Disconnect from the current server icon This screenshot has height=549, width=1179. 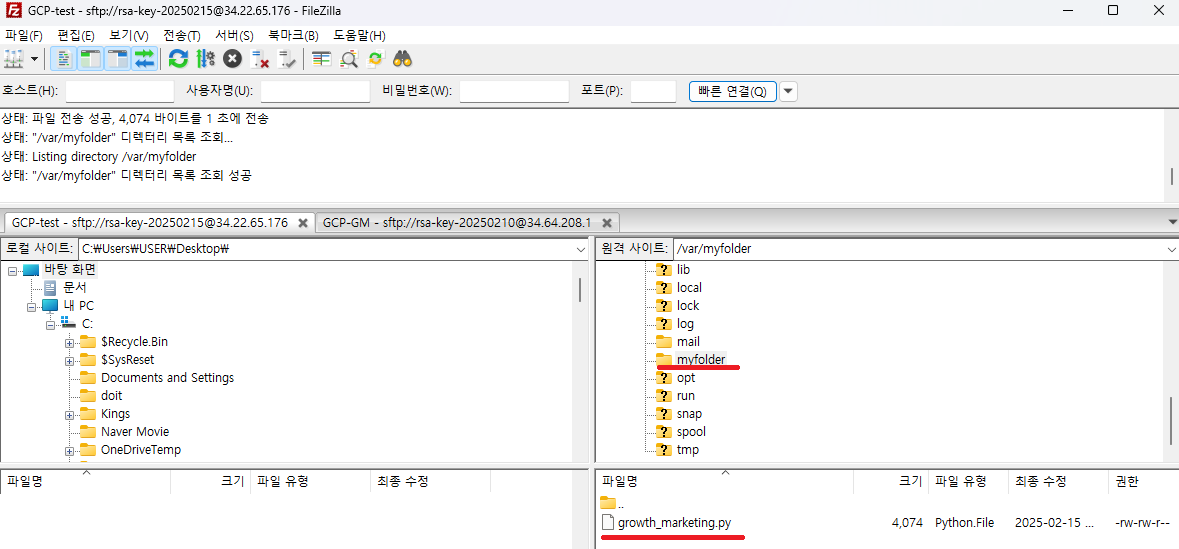pos(259,59)
